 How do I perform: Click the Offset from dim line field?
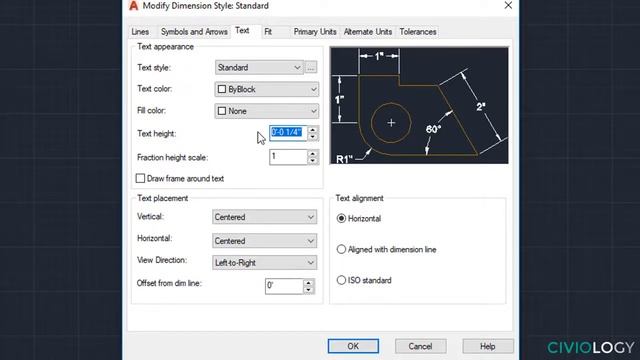coord(284,286)
